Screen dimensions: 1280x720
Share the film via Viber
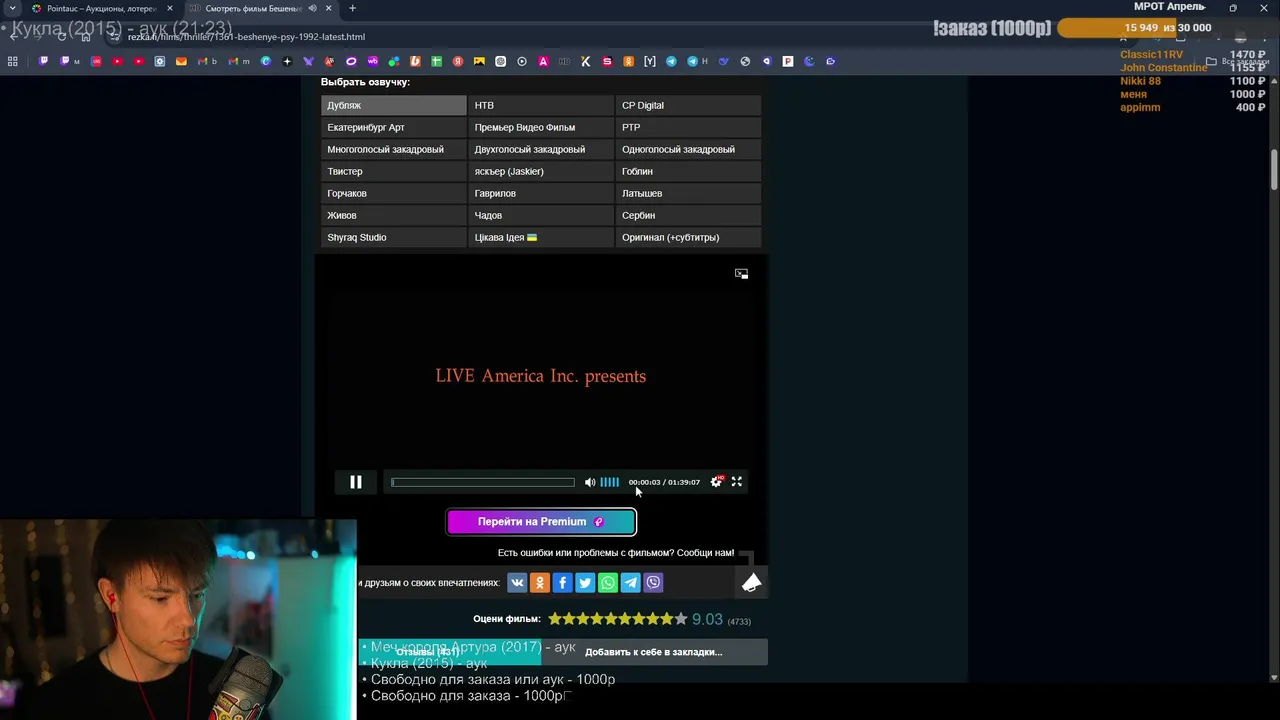click(653, 583)
